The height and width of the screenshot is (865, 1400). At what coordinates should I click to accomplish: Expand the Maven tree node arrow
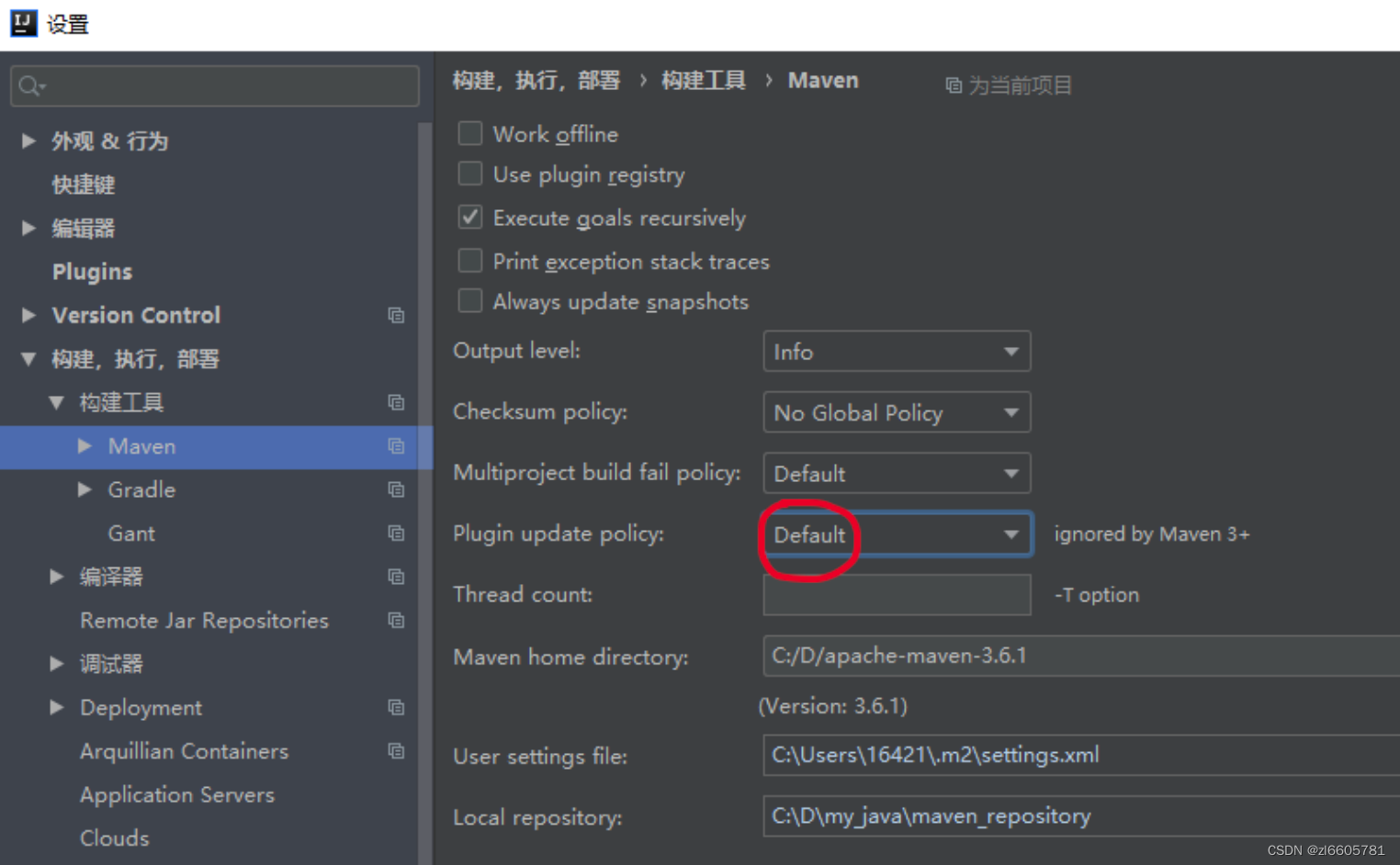(x=85, y=445)
